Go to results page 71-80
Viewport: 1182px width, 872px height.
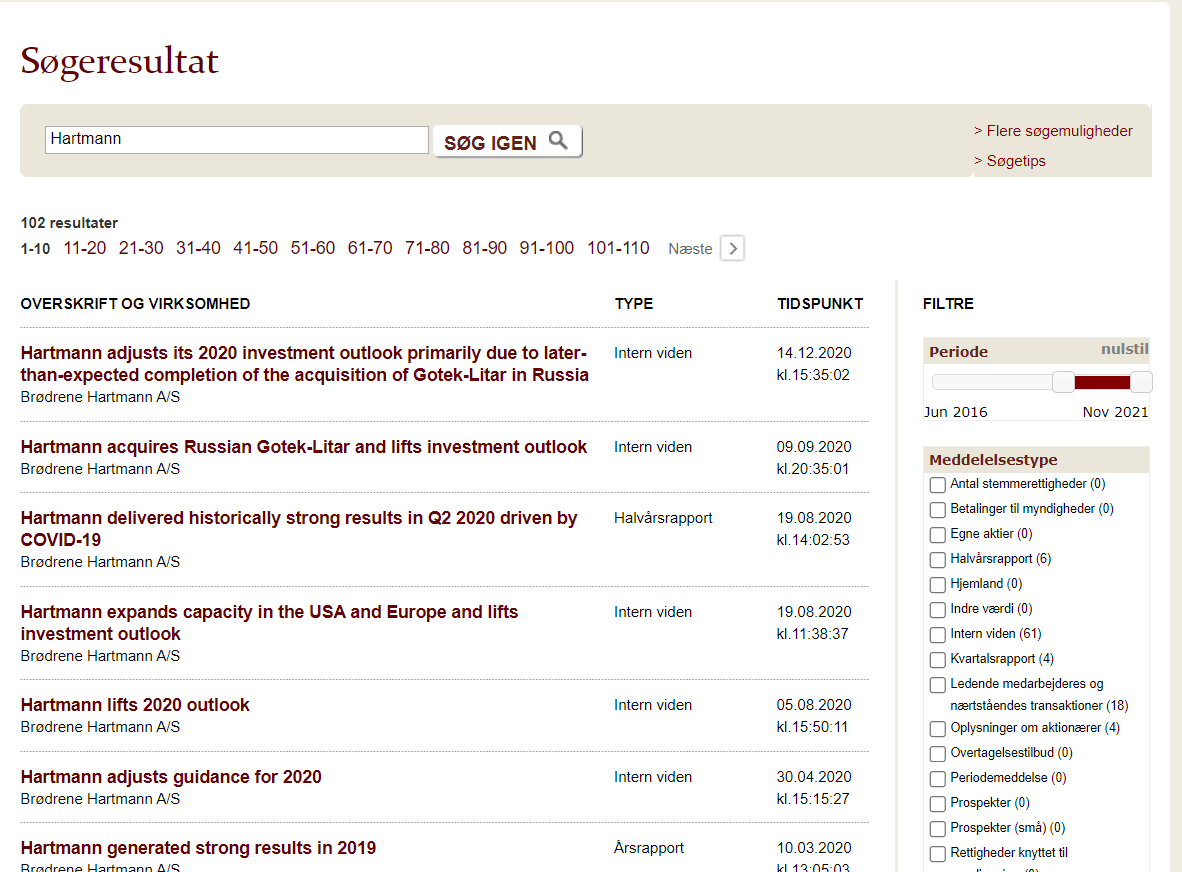point(427,248)
